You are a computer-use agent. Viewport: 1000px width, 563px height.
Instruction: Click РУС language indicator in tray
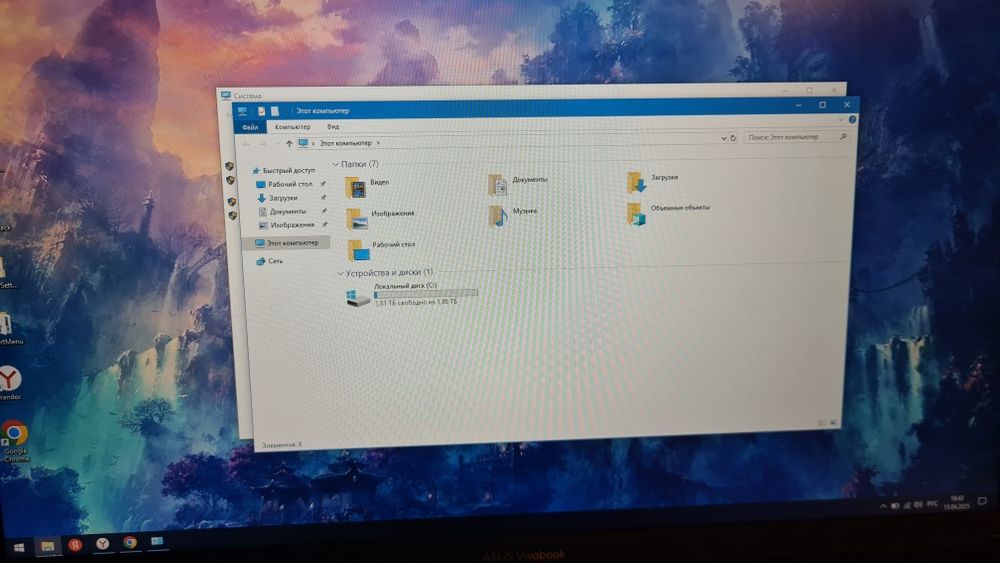click(932, 504)
